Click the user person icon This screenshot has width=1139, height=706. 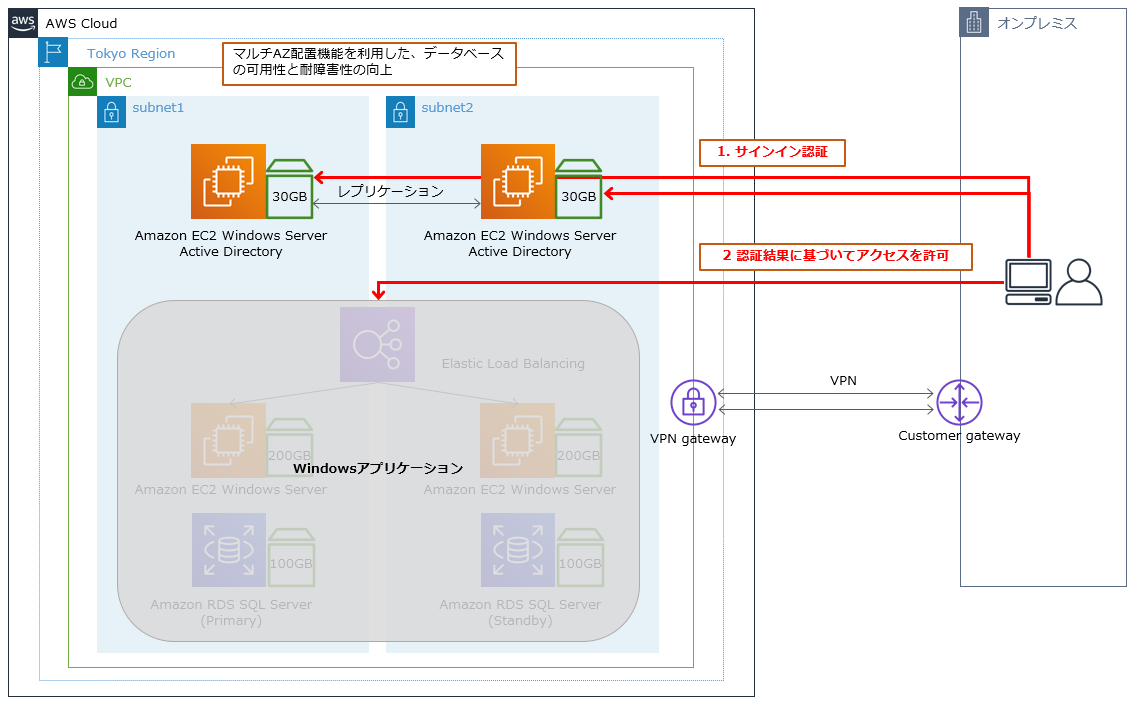click(1079, 282)
